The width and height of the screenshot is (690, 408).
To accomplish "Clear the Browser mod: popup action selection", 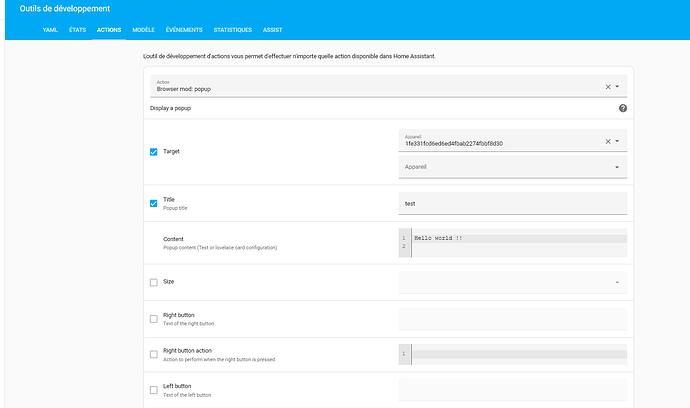I will click(x=607, y=87).
